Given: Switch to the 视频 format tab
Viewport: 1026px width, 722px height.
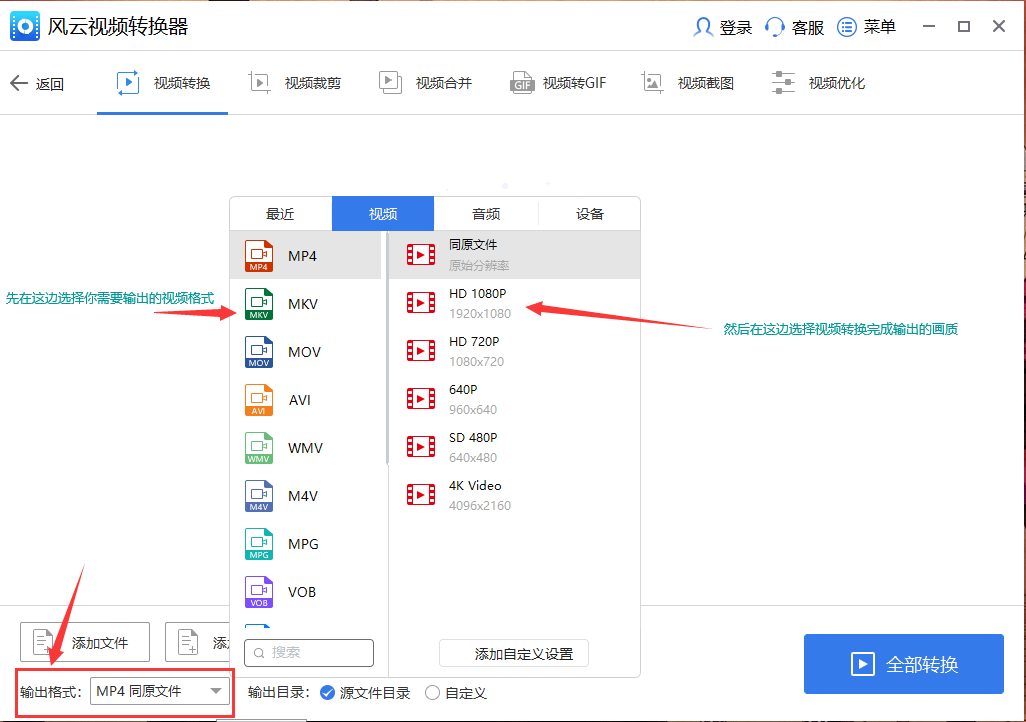Looking at the screenshot, I should 383,214.
